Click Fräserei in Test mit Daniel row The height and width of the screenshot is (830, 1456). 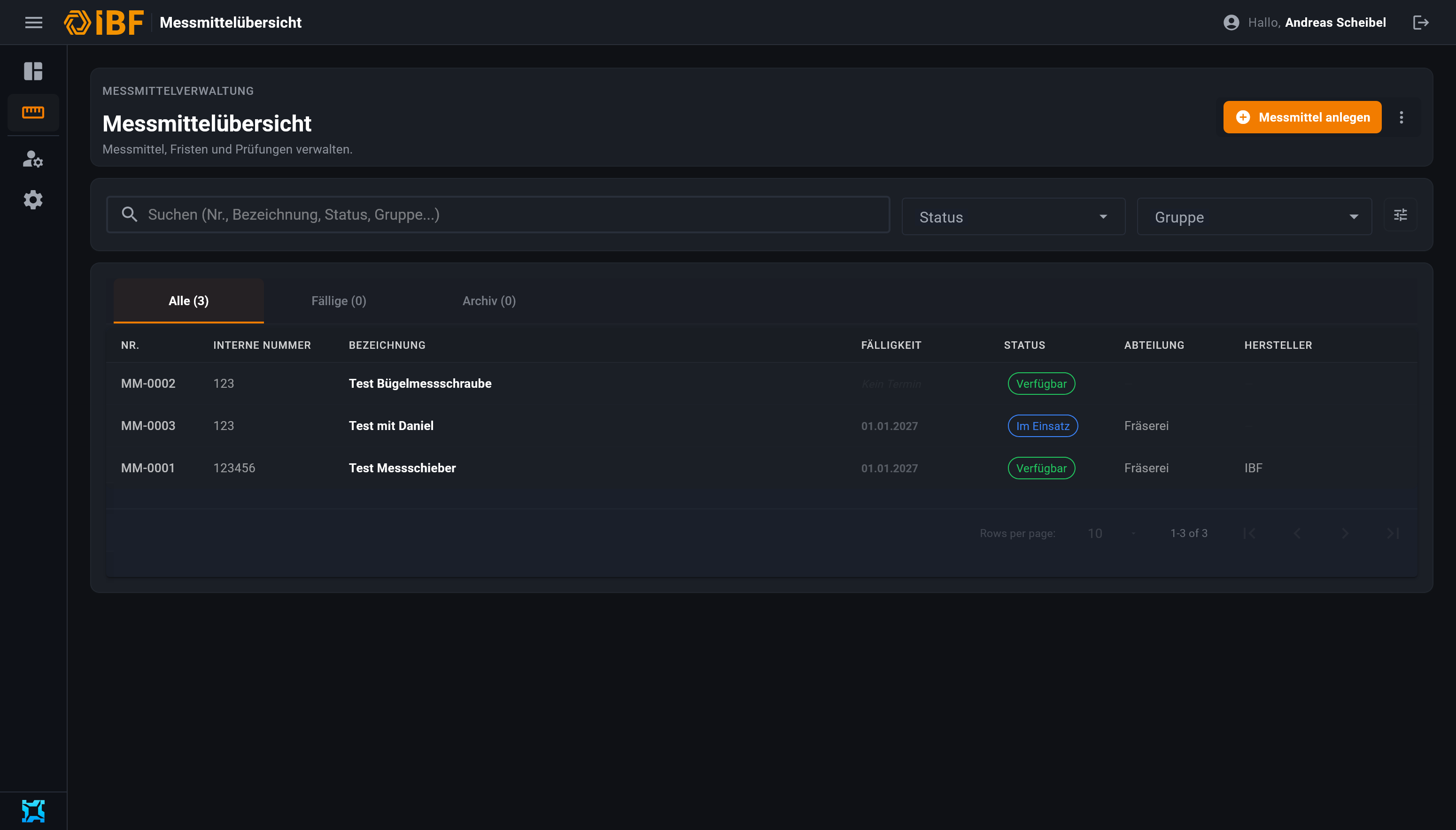coord(1146,426)
